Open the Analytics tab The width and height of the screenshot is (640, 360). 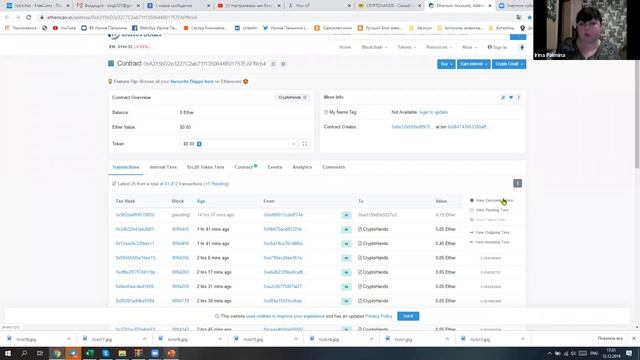[x=302, y=167]
